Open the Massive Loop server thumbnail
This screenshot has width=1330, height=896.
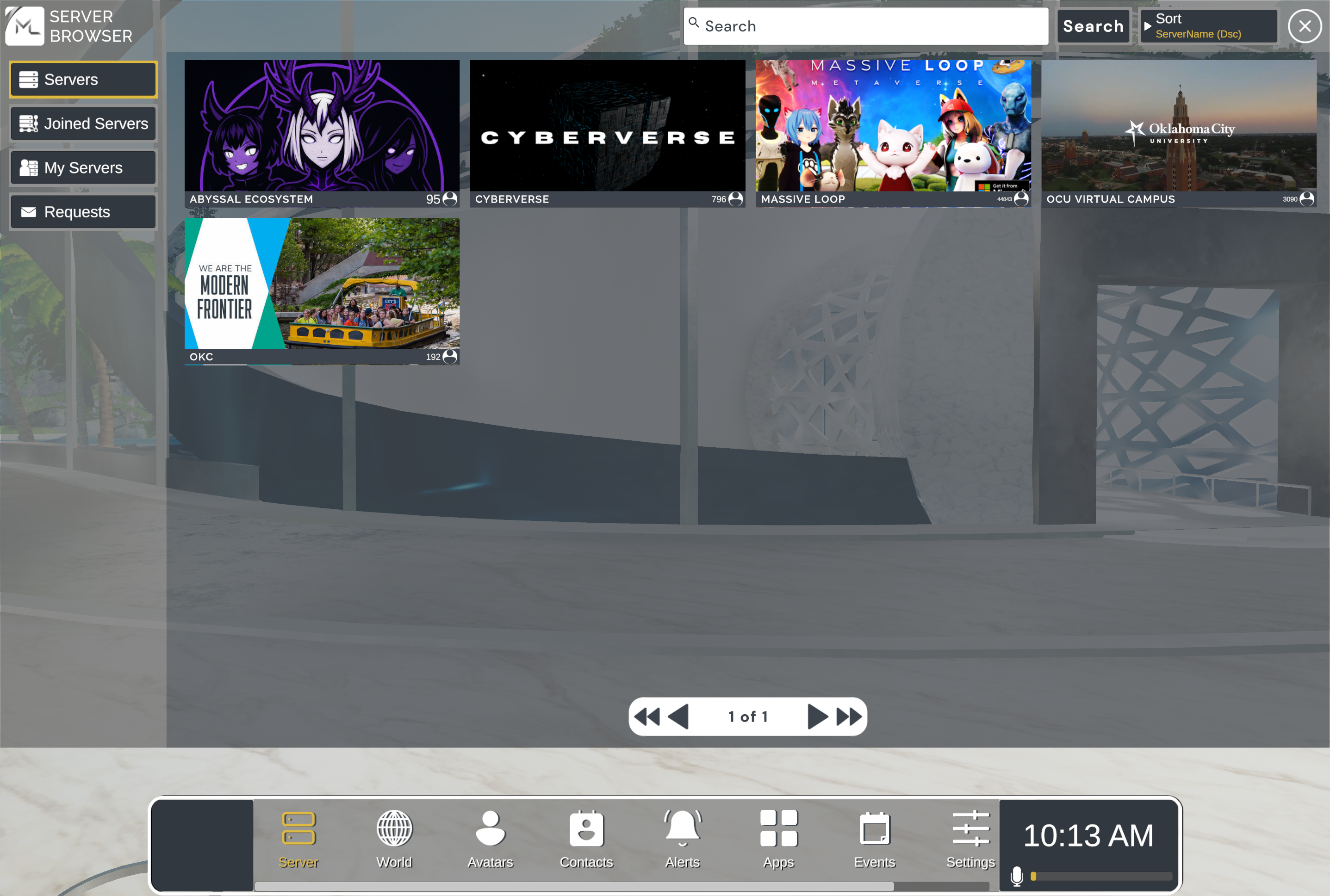click(893, 126)
